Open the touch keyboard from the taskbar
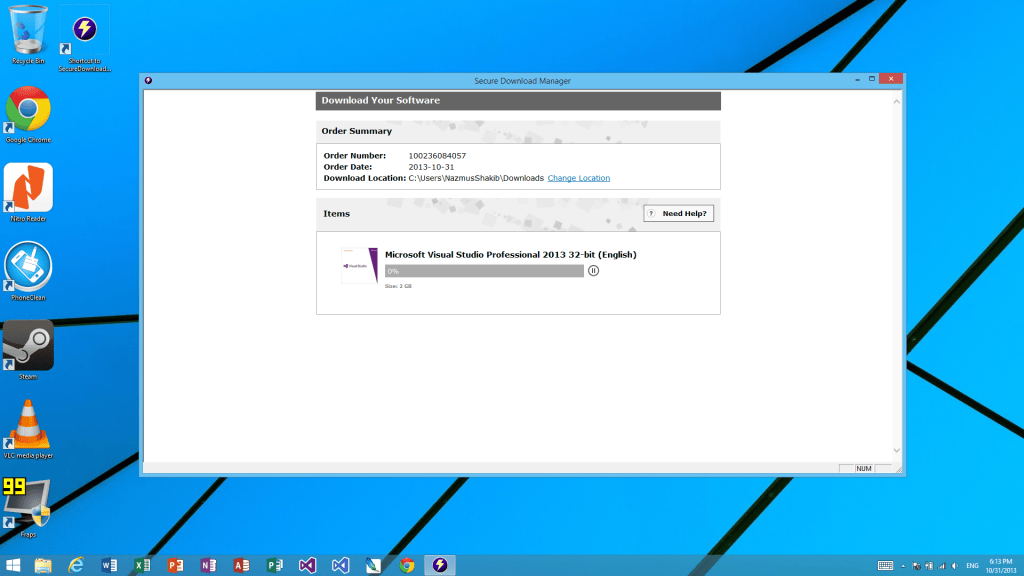The height and width of the screenshot is (576, 1024). click(x=885, y=566)
